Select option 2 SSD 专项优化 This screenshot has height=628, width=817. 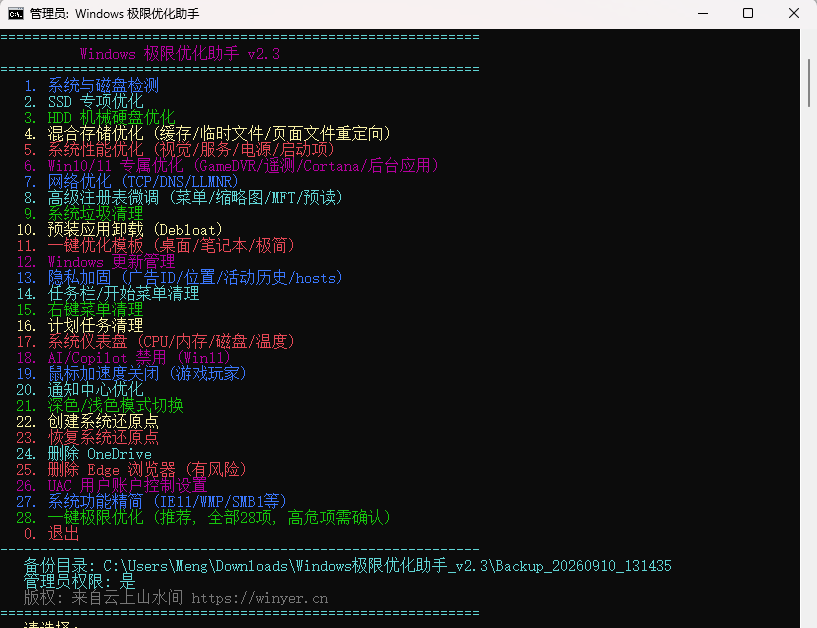83,102
